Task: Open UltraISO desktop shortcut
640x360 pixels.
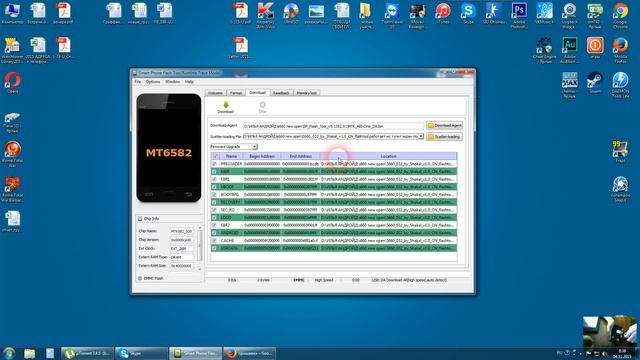Action: click(291, 13)
